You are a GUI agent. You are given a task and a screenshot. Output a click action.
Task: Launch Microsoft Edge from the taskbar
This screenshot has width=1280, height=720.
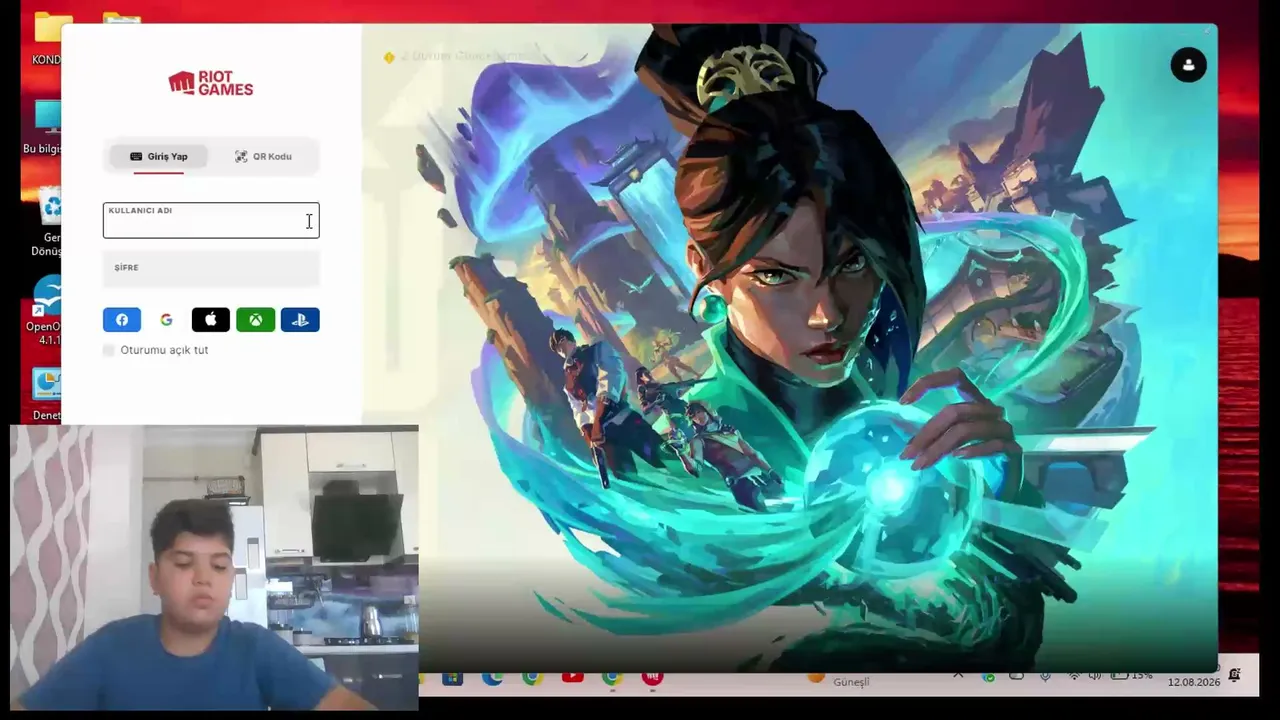tap(492, 678)
